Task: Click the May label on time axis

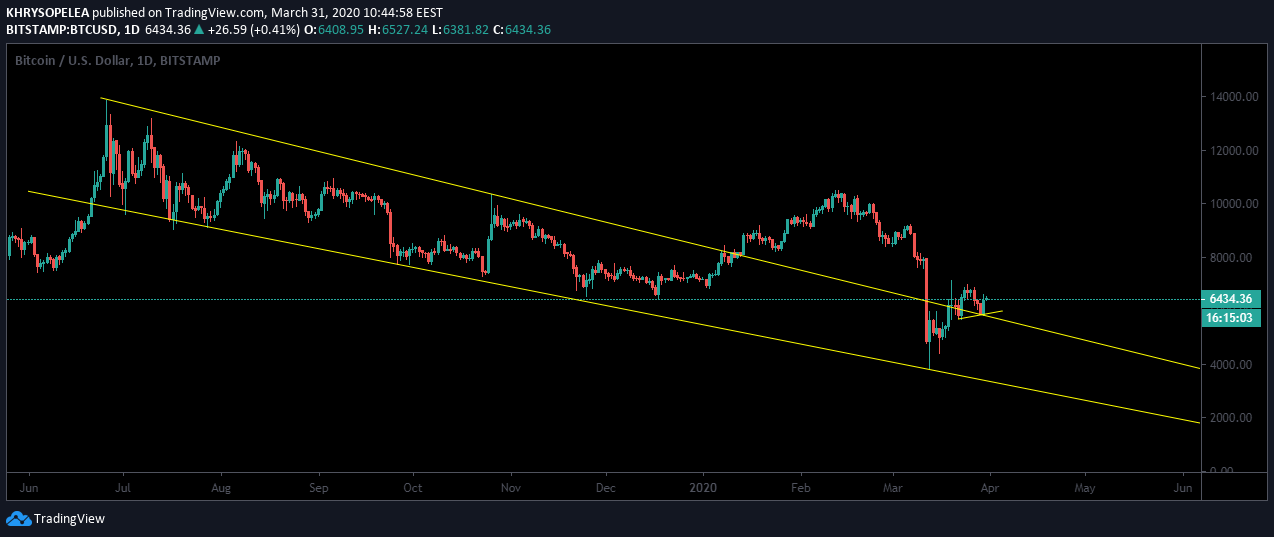Action: pos(1084,489)
